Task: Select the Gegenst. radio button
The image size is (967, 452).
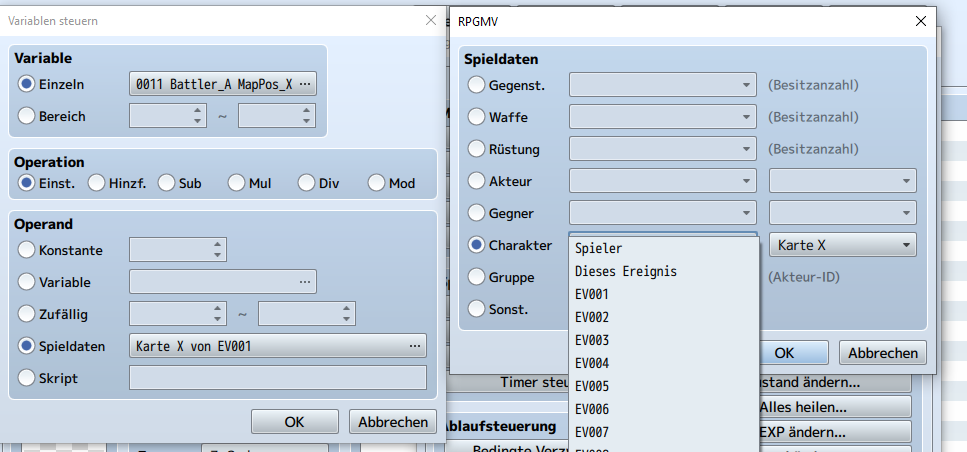Action: coord(476,85)
